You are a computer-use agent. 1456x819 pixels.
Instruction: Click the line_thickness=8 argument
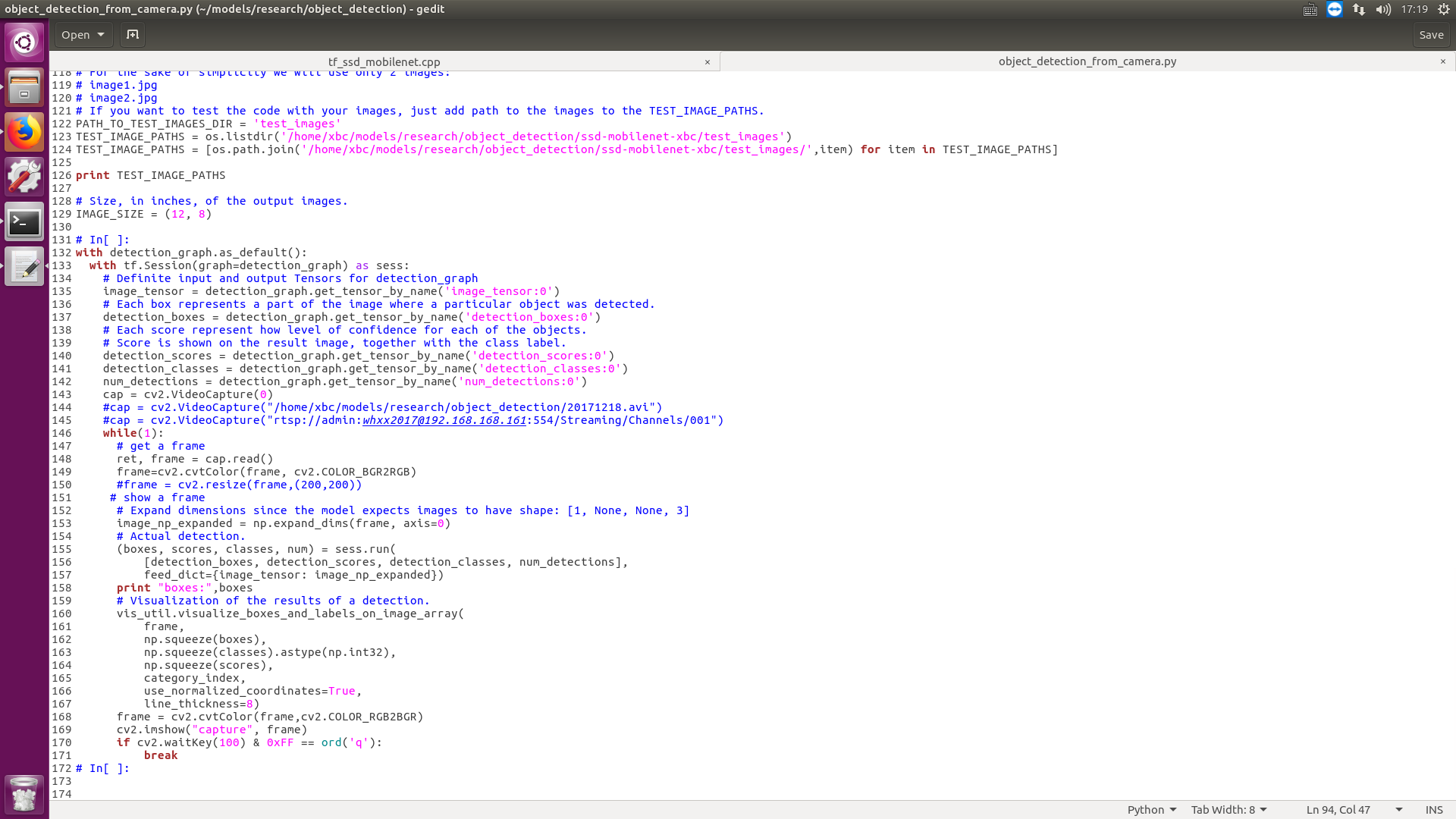click(x=202, y=704)
